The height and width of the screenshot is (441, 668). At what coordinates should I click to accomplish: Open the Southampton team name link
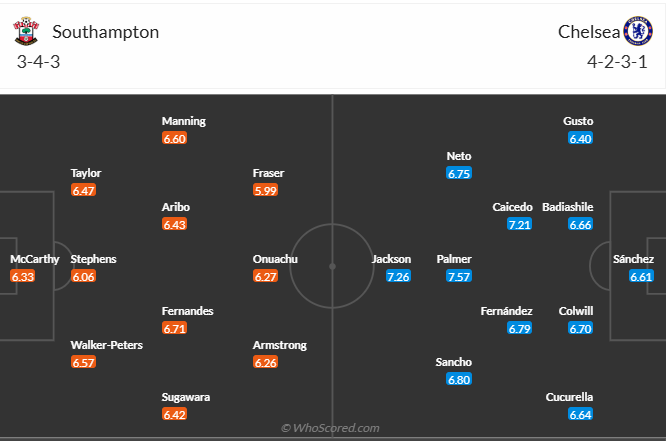[105, 32]
